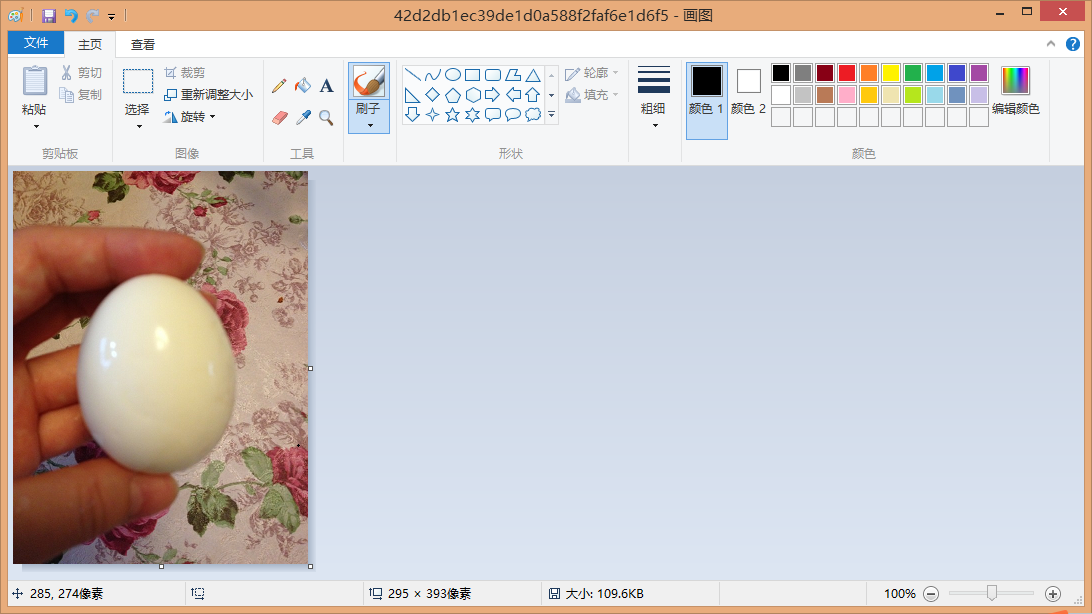This screenshot has width=1092, height=614.
Task: Click the Paste (粘贴) clipboard button
Action: [34, 82]
